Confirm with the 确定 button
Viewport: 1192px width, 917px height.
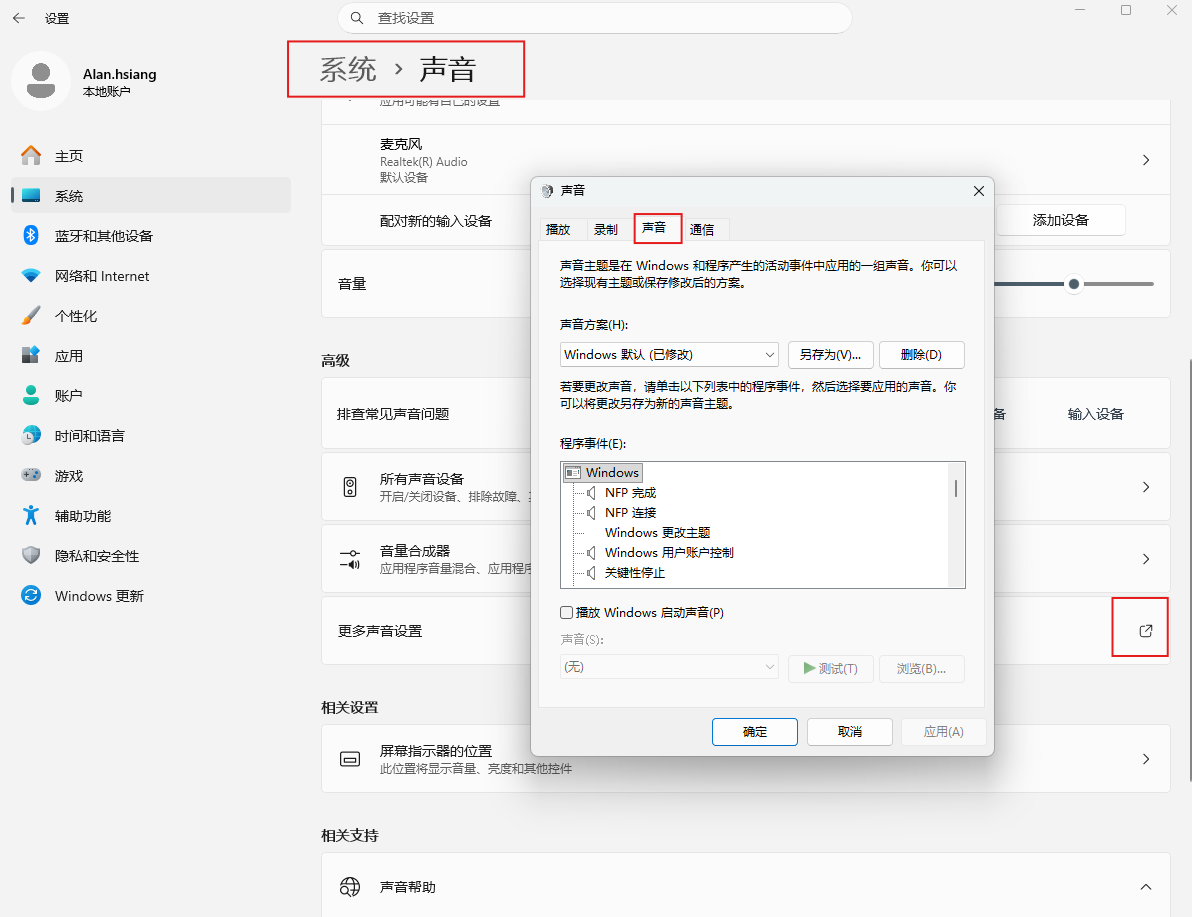click(x=755, y=731)
